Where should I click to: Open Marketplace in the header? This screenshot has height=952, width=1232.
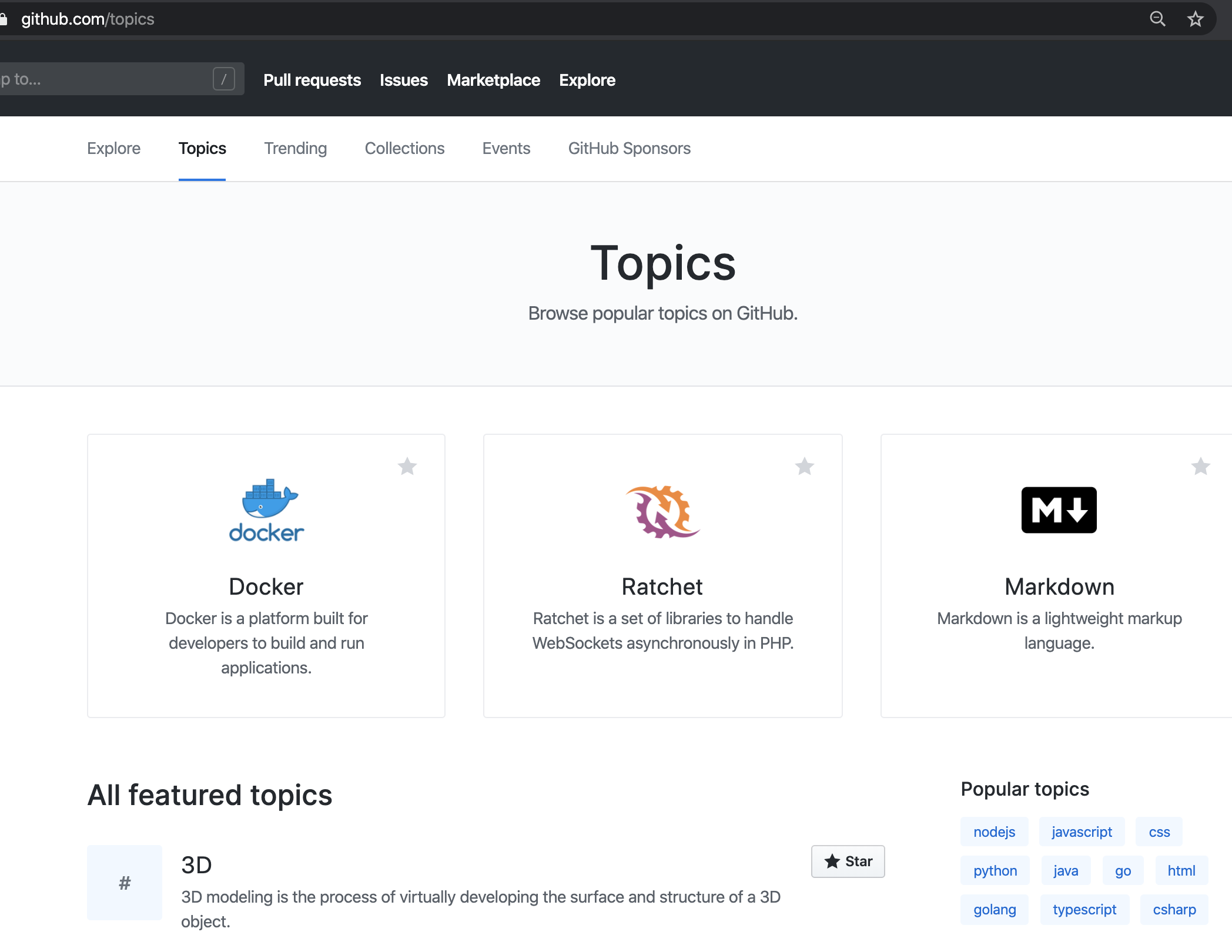pyautogui.click(x=493, y=80)
